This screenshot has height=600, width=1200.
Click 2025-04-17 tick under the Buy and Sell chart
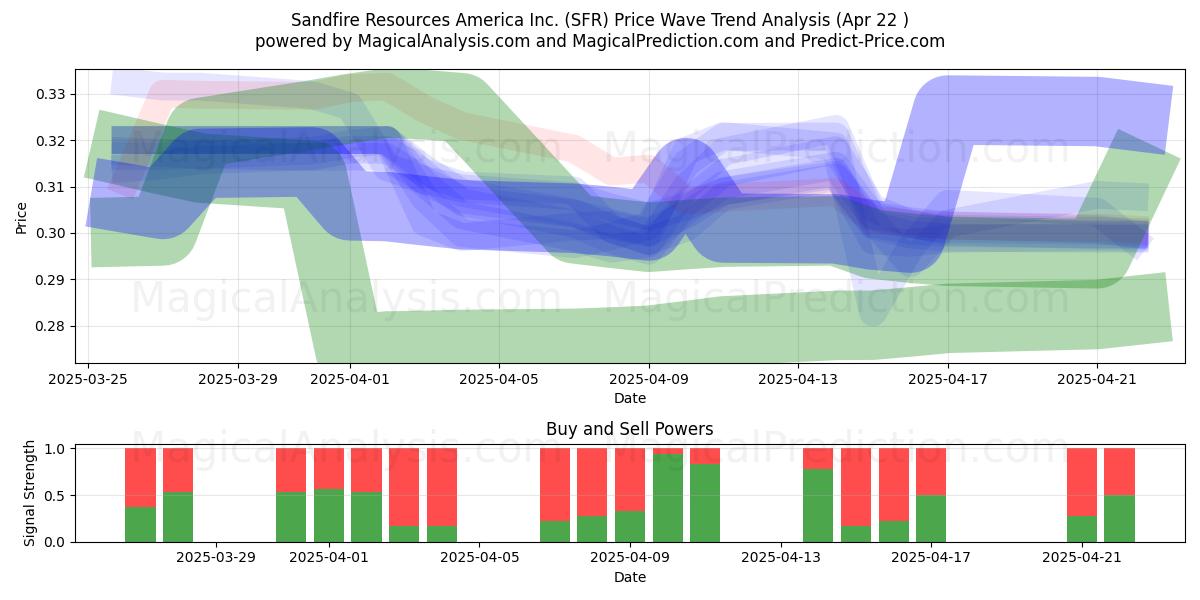(931, 558)
